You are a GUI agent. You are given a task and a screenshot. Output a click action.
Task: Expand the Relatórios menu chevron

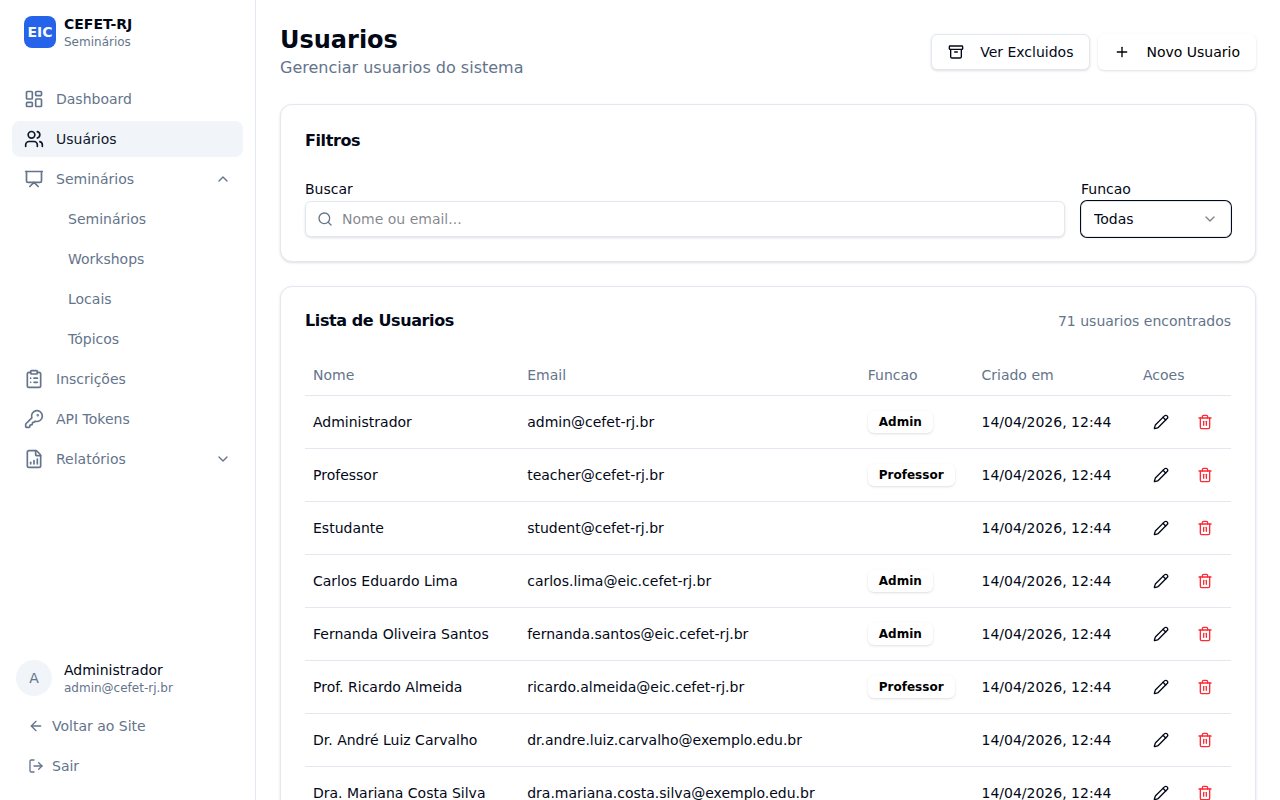coord(223,459)
